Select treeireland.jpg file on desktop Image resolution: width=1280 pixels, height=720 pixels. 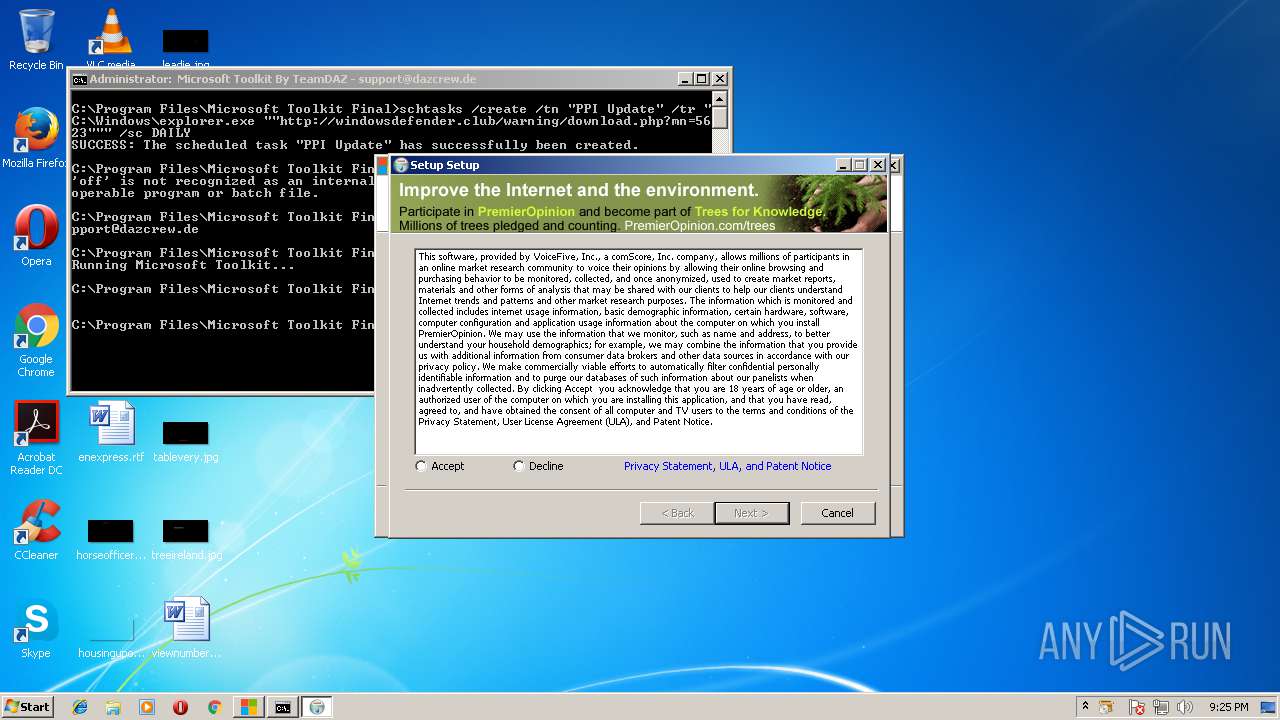click(x=186, y=538)
